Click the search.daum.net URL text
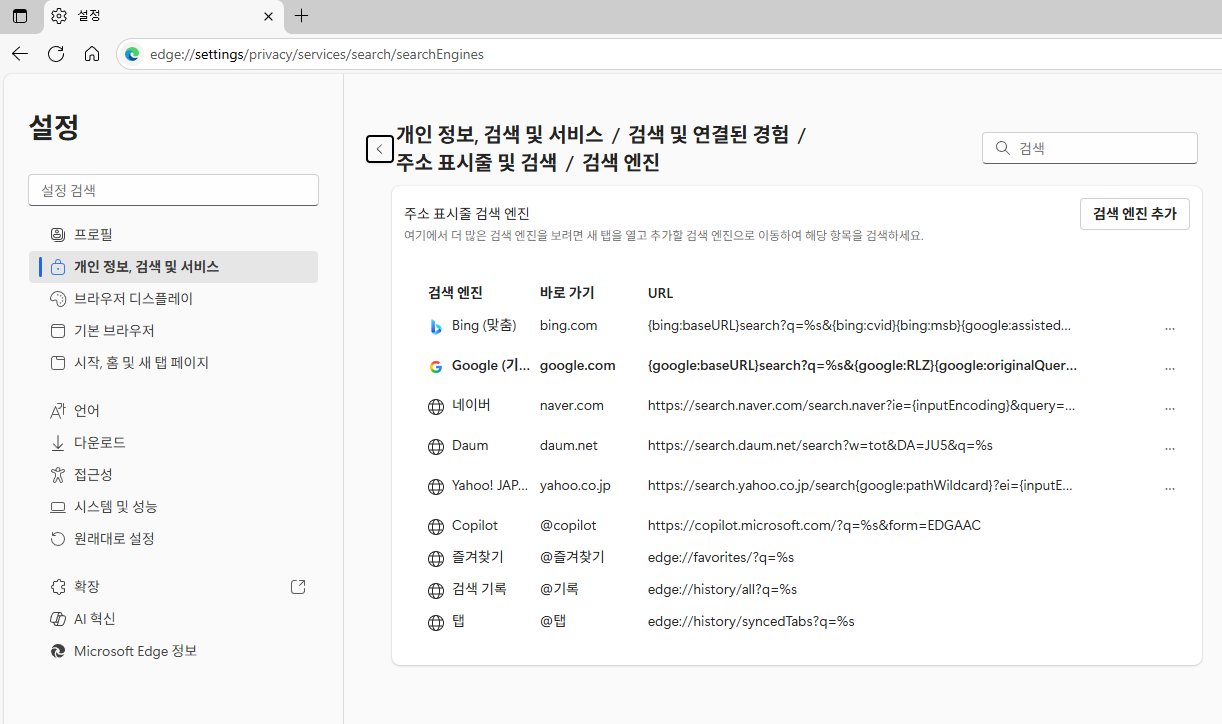This screenshot has height=724, width=1222. pyautogui.click(x=820, y=445)
